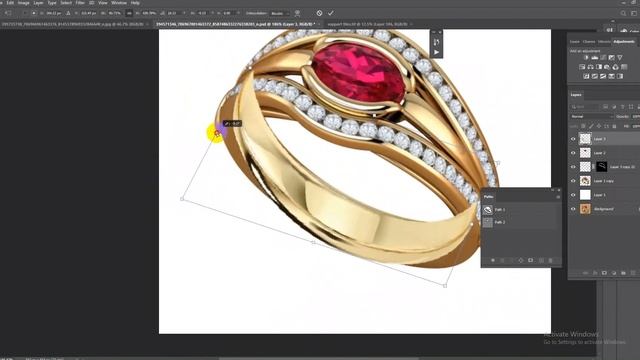
Task: Toggle the warp mode icon in options bar
Action: (x=298, y=13)
